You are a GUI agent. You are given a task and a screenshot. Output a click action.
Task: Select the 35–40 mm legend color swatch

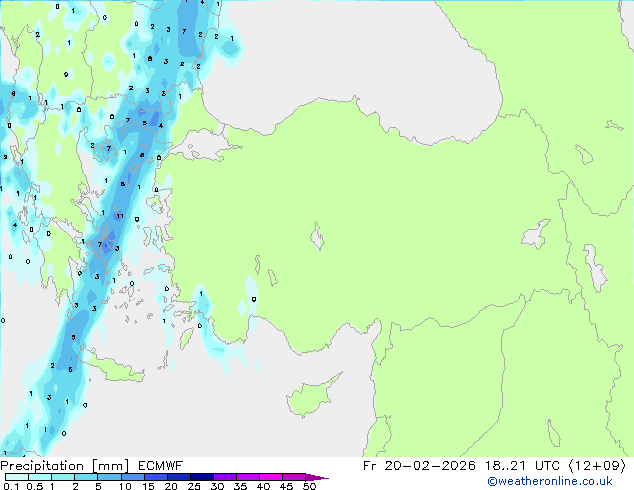[247, 477]
